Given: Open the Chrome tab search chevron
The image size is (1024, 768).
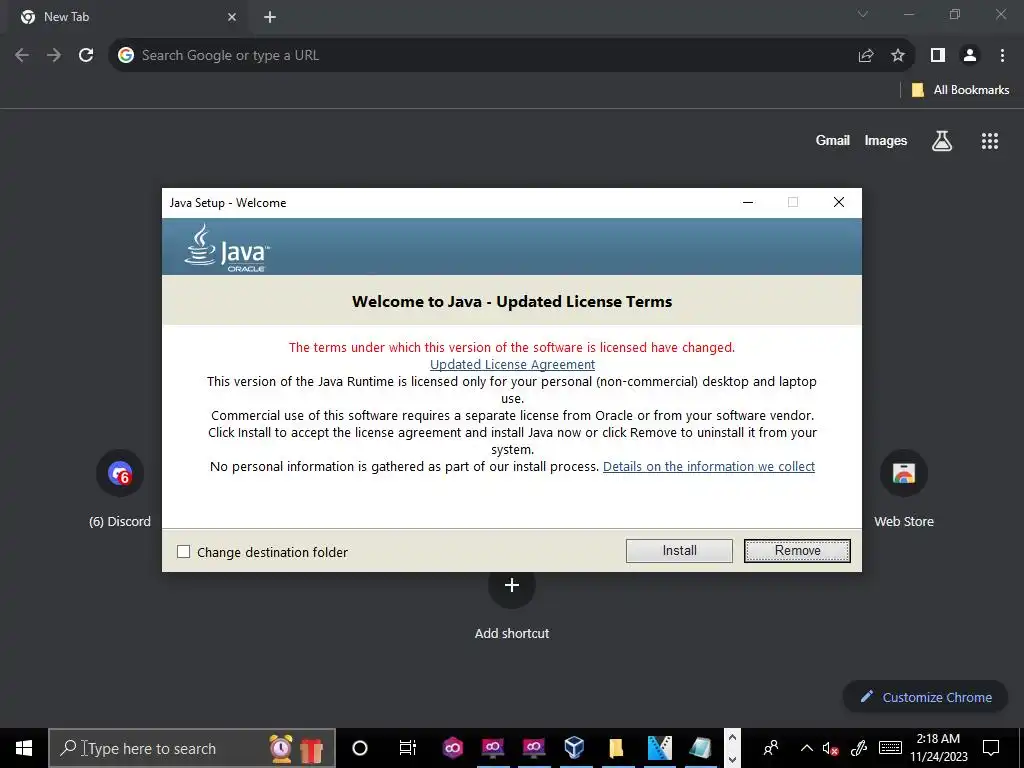Looking at the screenshot, I should (x=863, y=14).
